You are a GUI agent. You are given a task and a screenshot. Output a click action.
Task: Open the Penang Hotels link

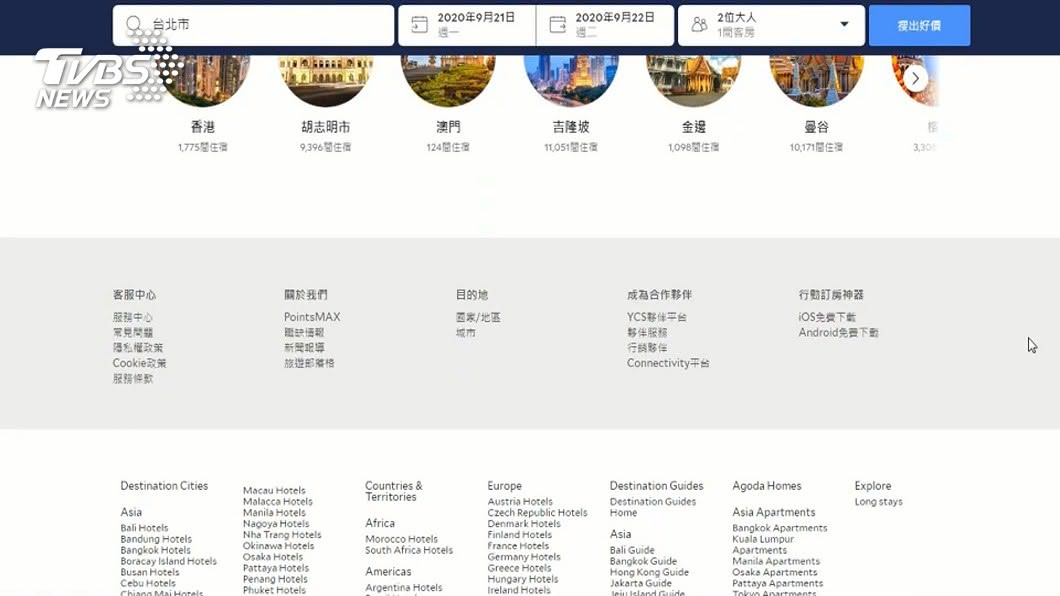tap(275, 579)
